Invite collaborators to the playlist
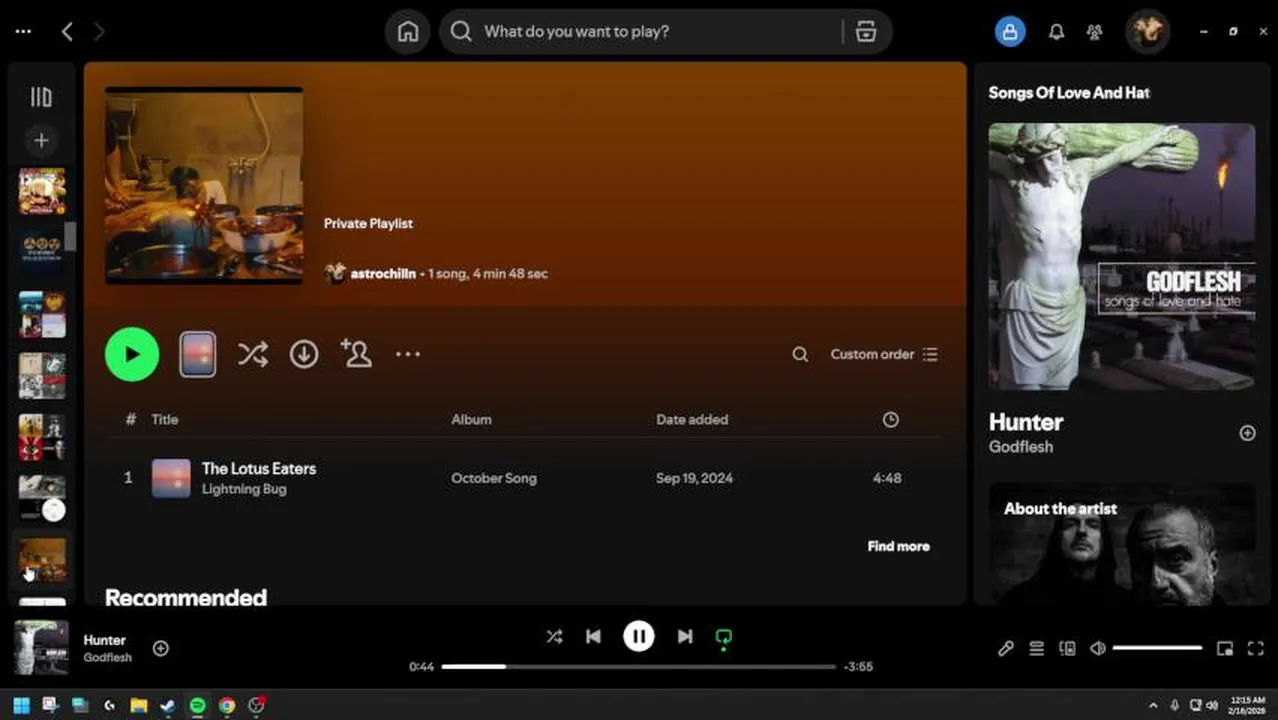1278x720 pixels. coord(356,353)
